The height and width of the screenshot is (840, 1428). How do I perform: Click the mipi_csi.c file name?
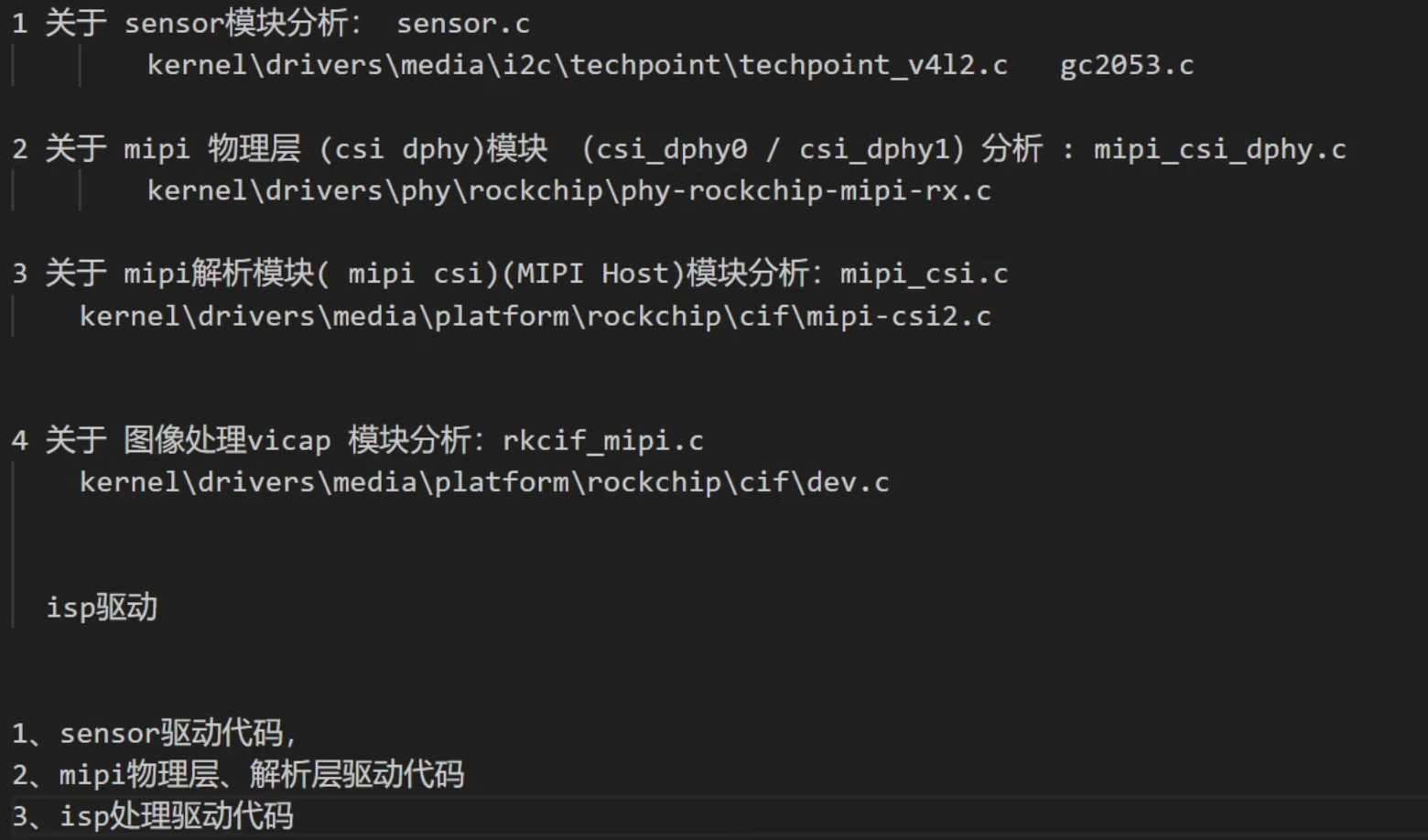[924, 274]
